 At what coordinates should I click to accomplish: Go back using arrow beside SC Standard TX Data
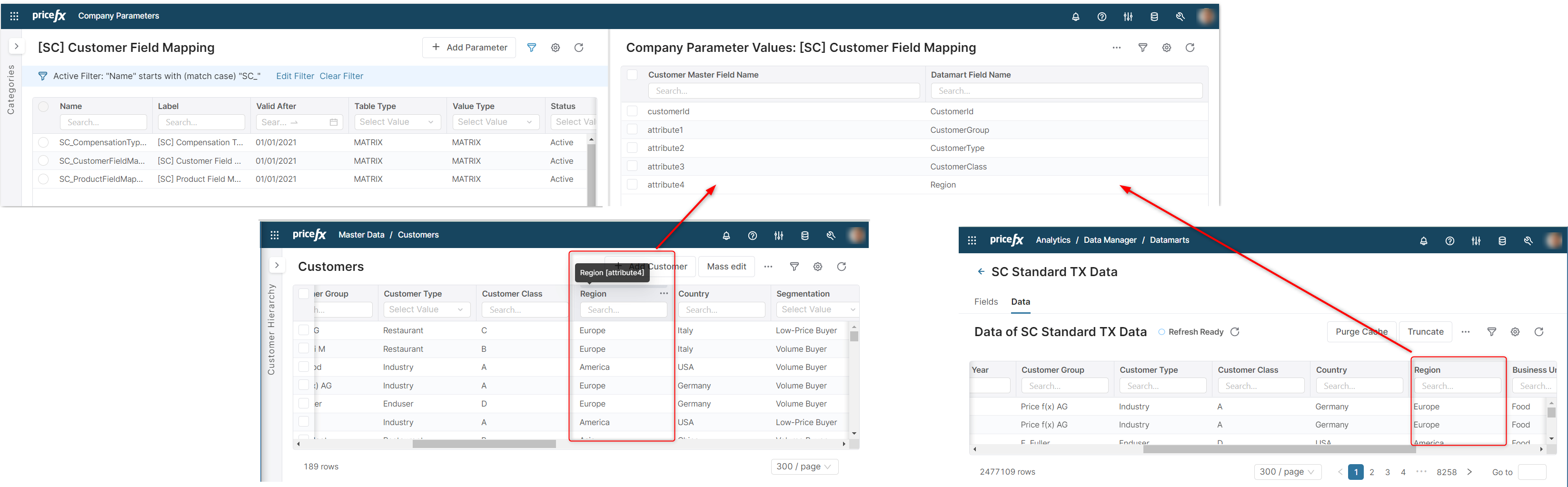[x=981, y=271]
